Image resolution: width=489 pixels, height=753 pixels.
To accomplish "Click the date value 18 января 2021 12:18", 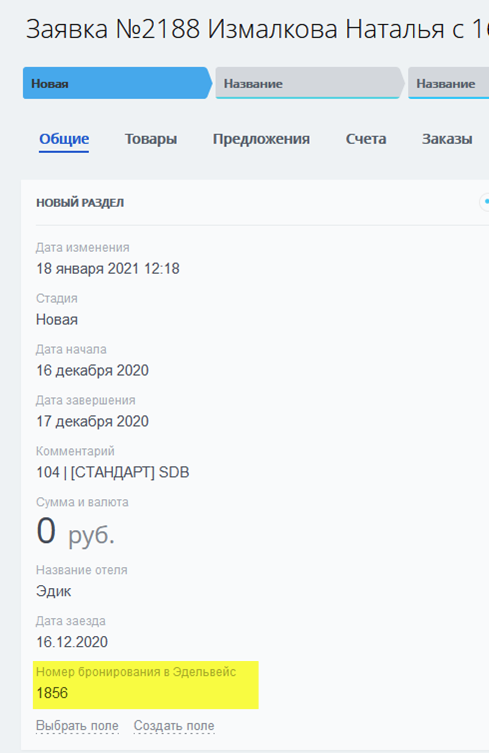I will point(108,268).
